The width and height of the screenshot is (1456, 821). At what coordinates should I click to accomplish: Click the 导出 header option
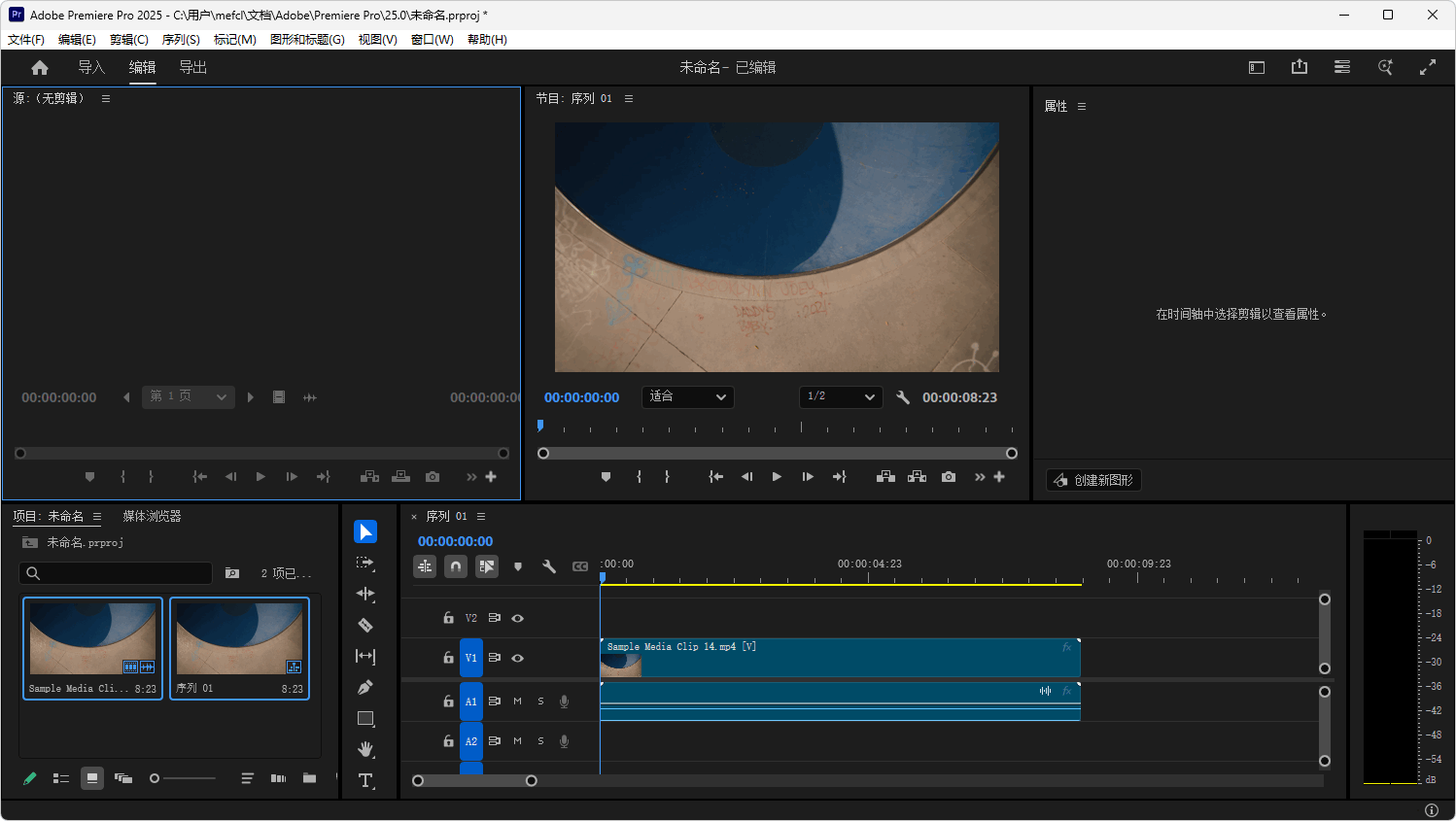point(191,67)
